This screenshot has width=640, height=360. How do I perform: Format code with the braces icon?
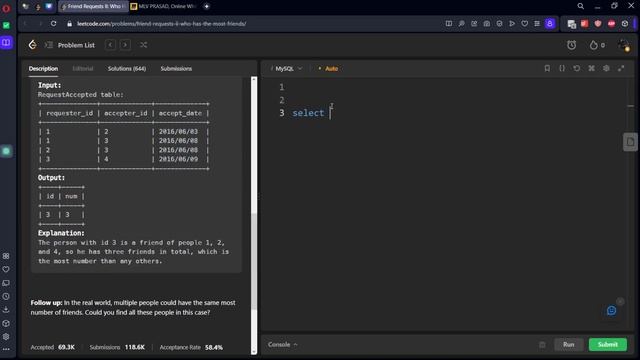[x=562, y=69]
